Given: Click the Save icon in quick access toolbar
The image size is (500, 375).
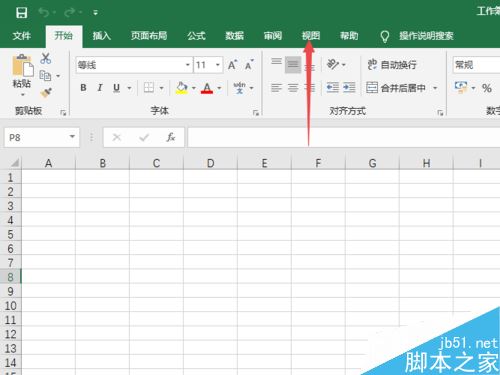Looking at the screenshot, I should click(22, 13).
